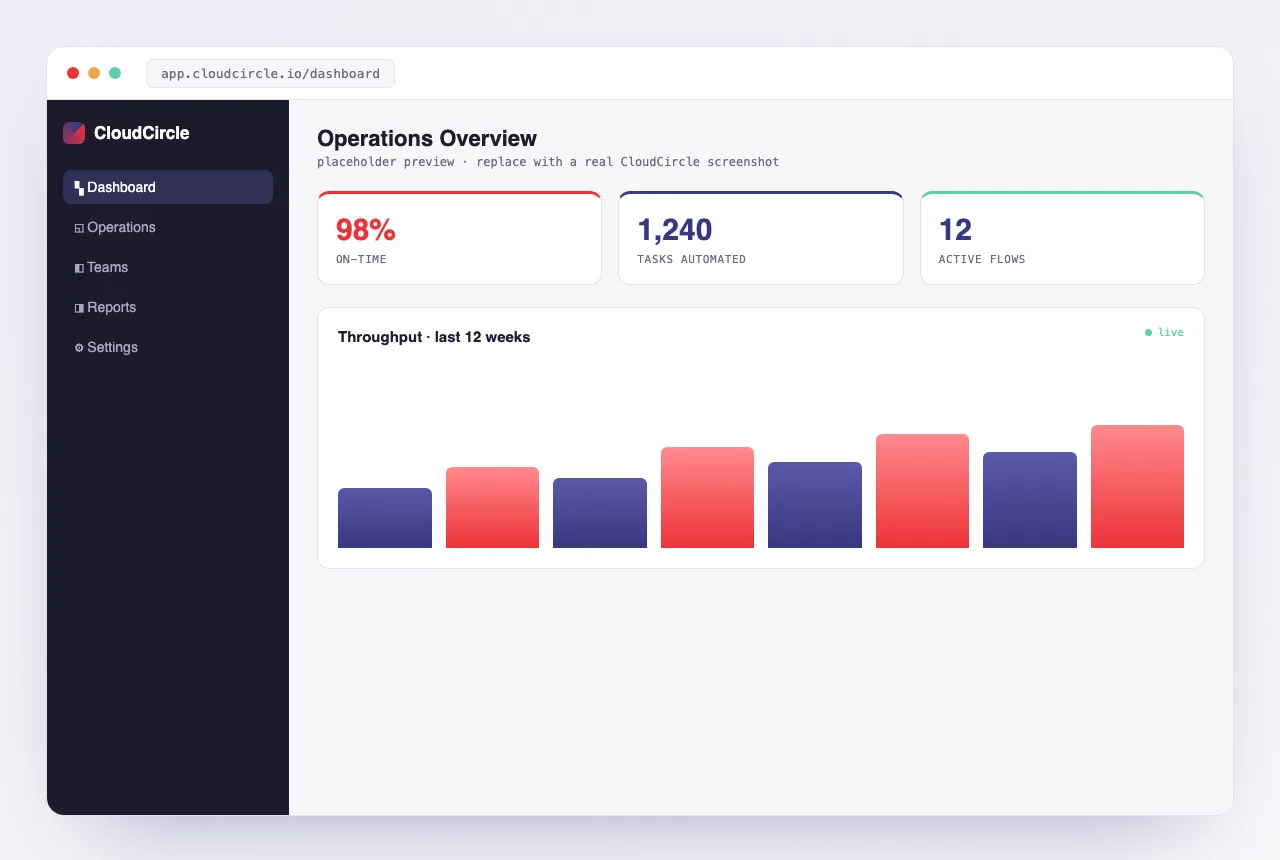Viewport: 1280px width, 860px height.
Task: Select the 1,240 Tasks Automated card
Action: (761, 238)
